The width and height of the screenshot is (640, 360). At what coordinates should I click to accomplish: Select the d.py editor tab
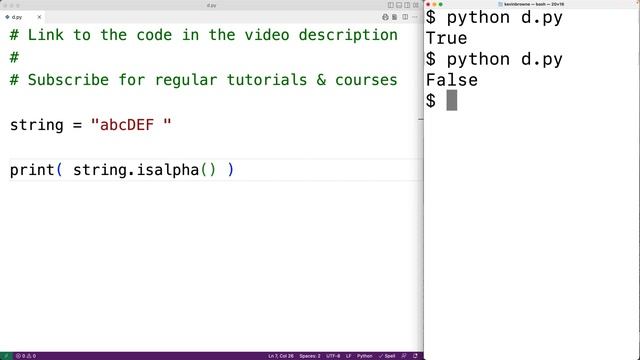[x=23, y=17]
